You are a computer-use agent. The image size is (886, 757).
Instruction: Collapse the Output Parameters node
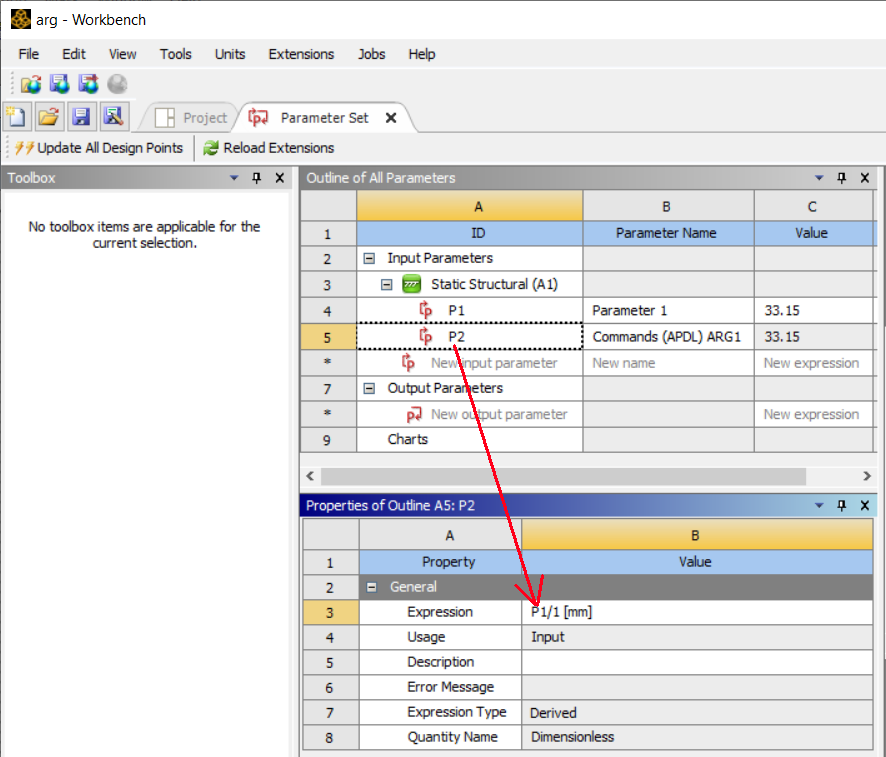point(369,388)
